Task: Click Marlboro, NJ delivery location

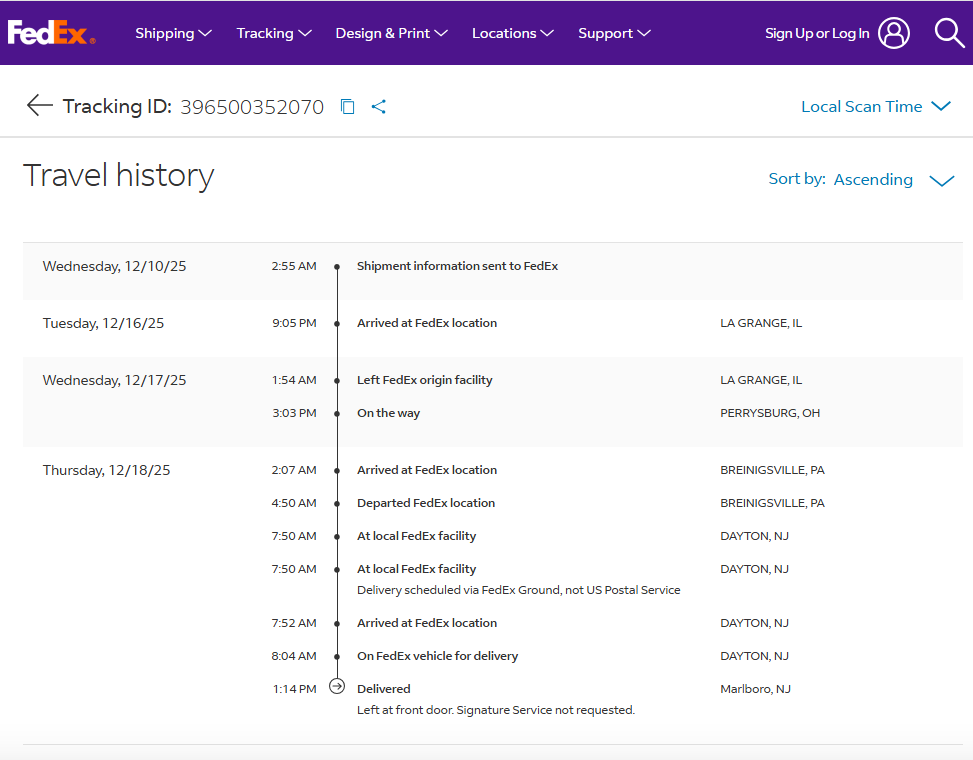Action: coord(755,689)
